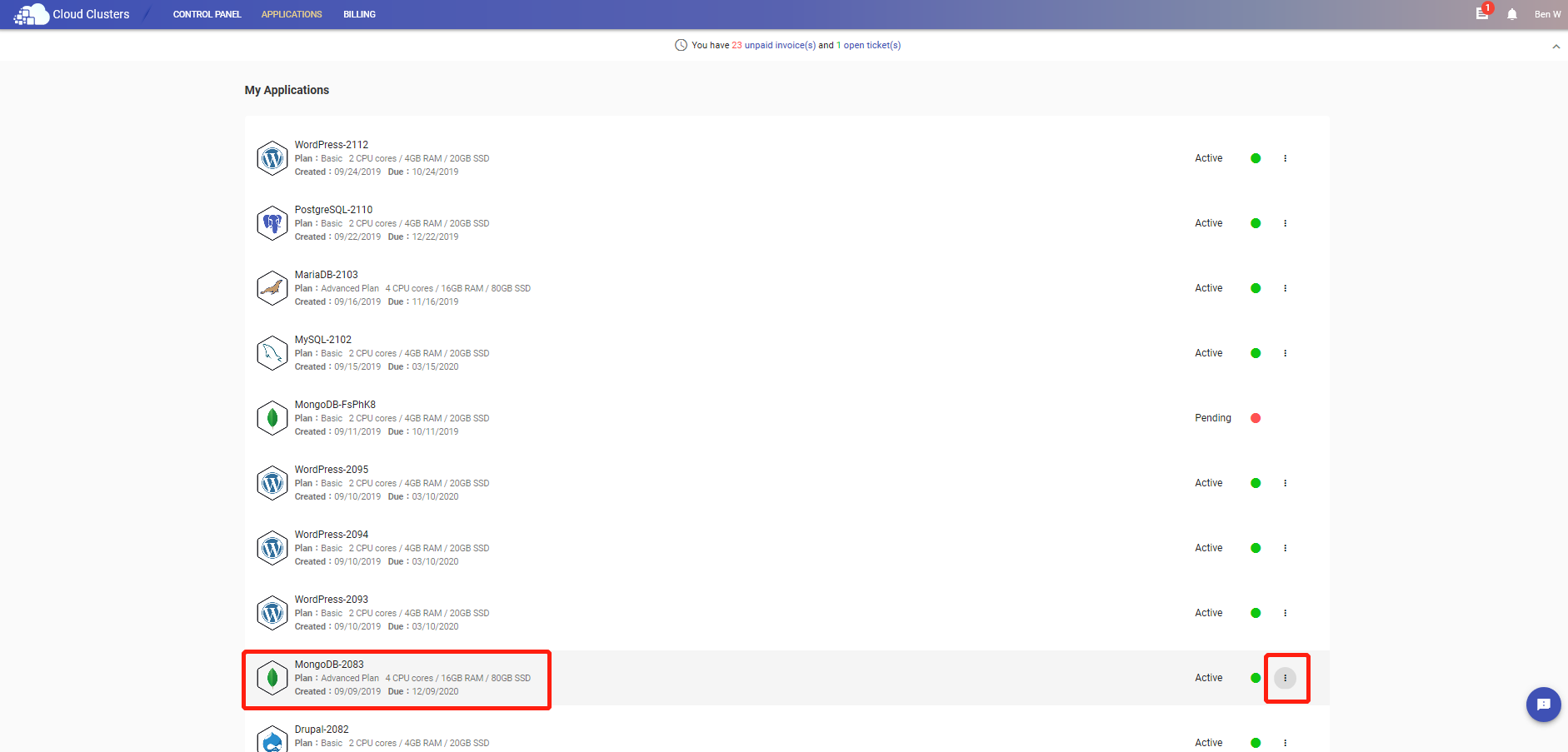The height and width of the screenshot is (752, 1568).
Task: Open the tickets icon with red badge
Action: (x=1483, y=12)
